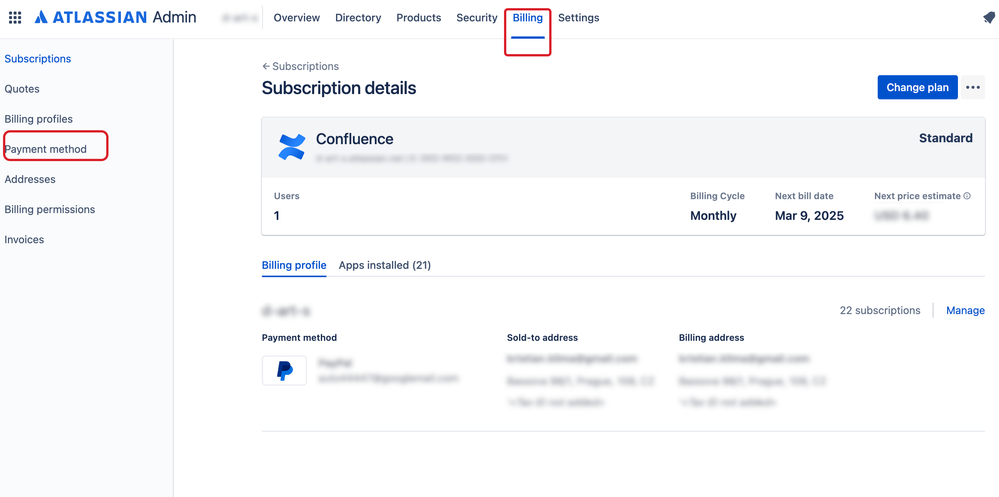Click the Manage link
999x497 pixels.
[x=965, y=310]
